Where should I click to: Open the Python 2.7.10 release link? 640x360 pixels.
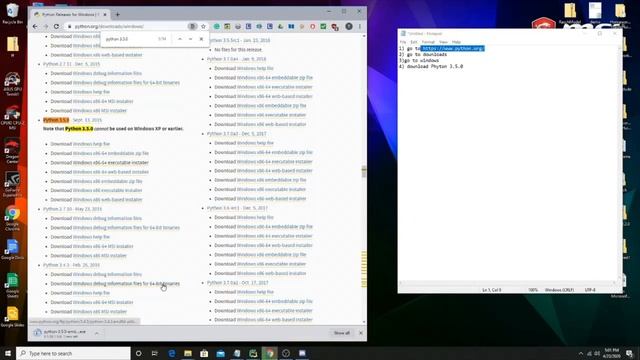[72, 209]
